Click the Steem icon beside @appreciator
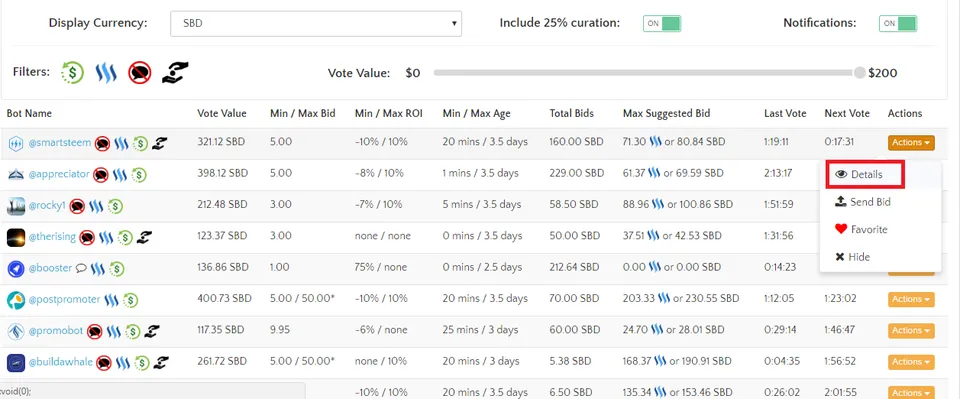 pyautogui.click(x=119, y=174)
